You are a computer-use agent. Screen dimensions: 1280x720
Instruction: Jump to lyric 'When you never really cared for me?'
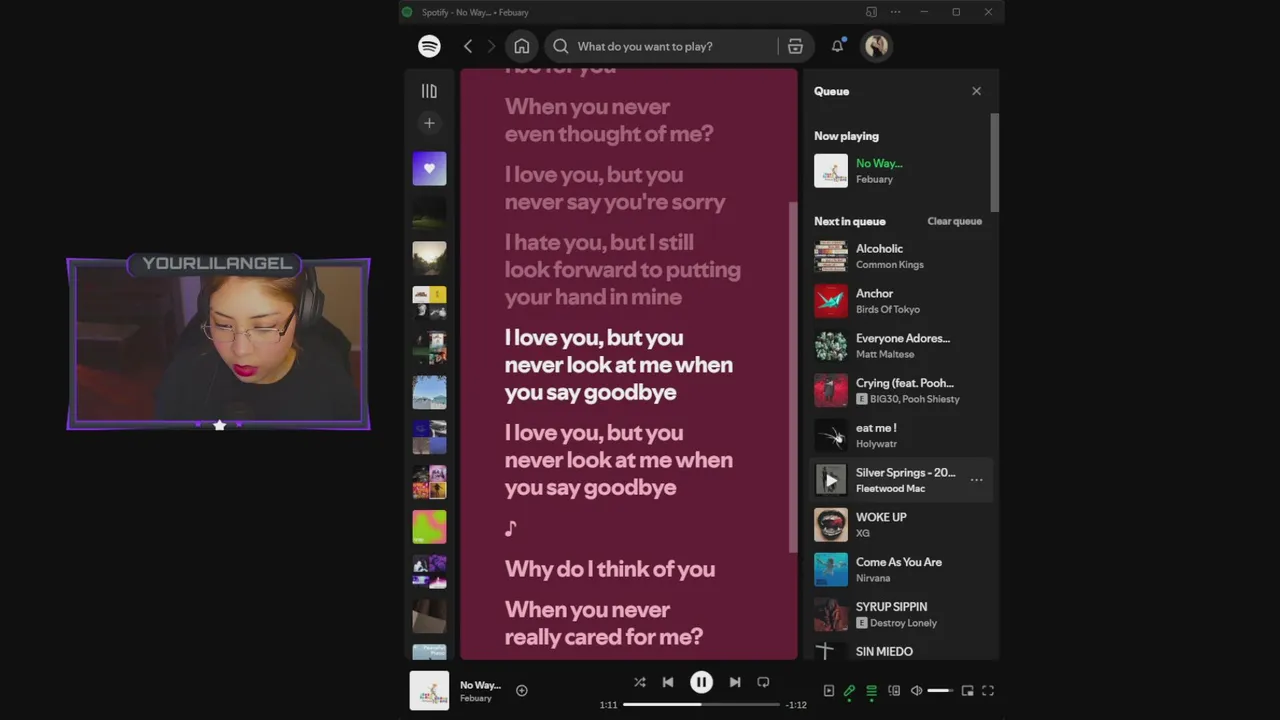(x=604, y=623)
